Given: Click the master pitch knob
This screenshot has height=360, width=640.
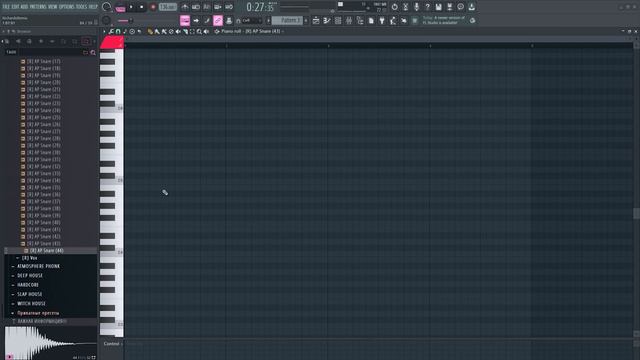Looking at the screenshot, I should click(x=106, y=20).
